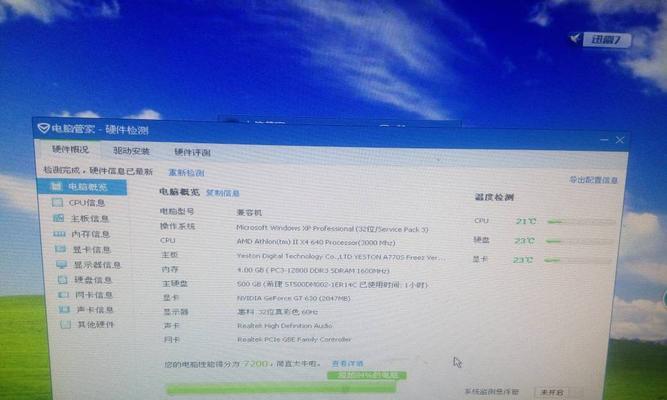The height and width of the screenshot is (400, 667).
Task: Open 主板信息 in the sidebar
Action: point(90,218)
